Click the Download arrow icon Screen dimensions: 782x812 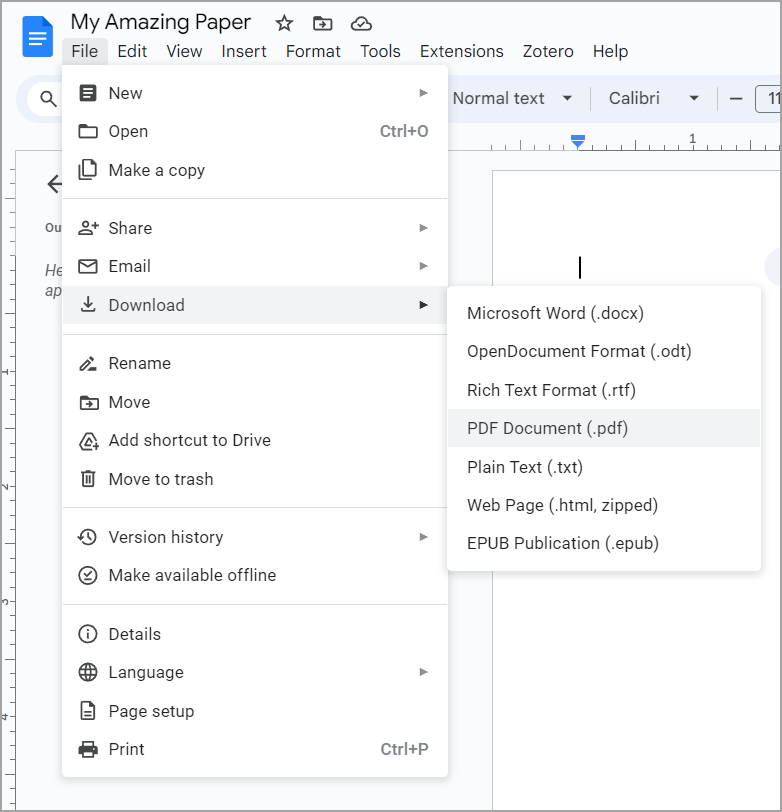pyautogui.click(x=88, y=304)
